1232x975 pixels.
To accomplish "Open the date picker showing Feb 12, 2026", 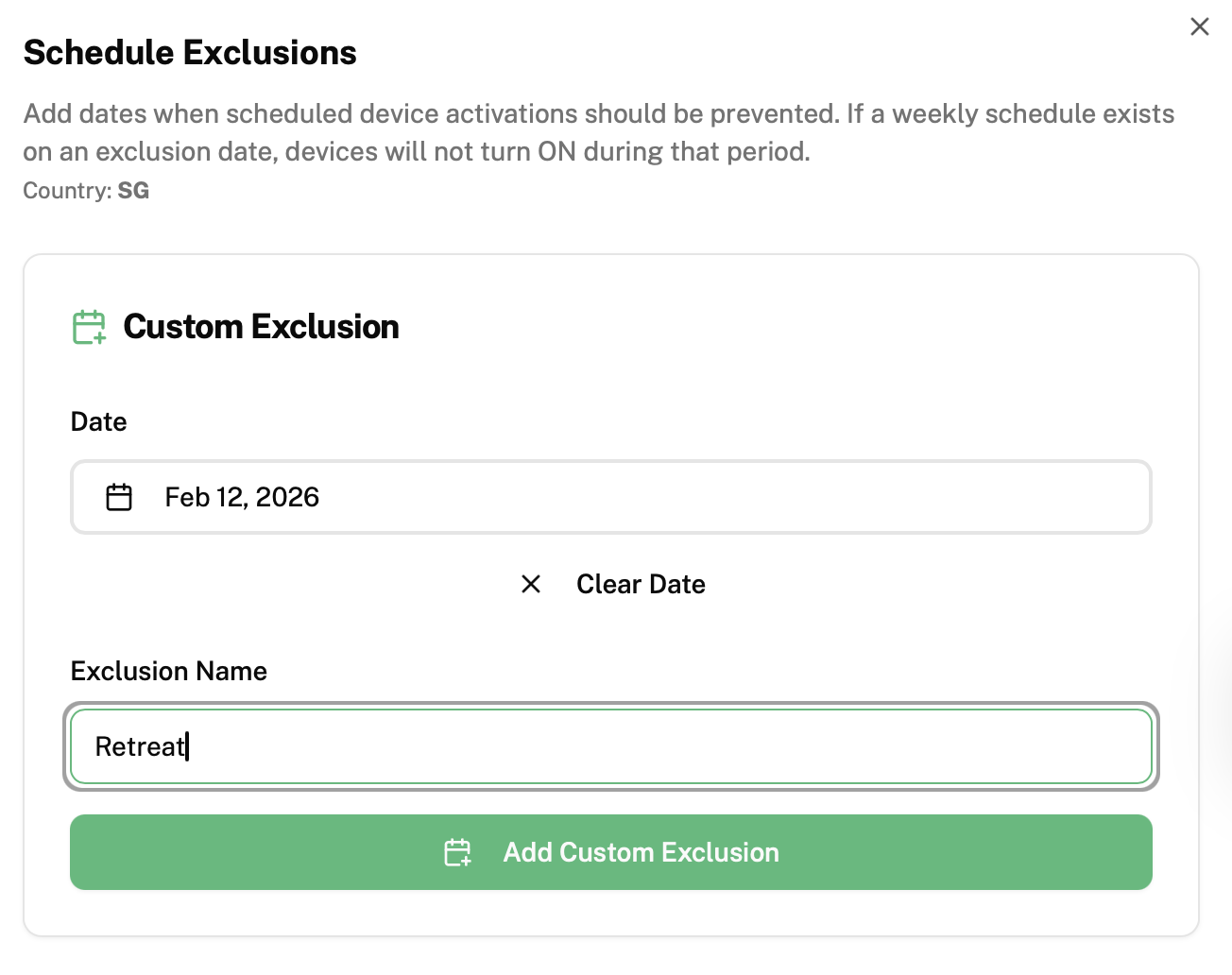I will tap(610, 497).
